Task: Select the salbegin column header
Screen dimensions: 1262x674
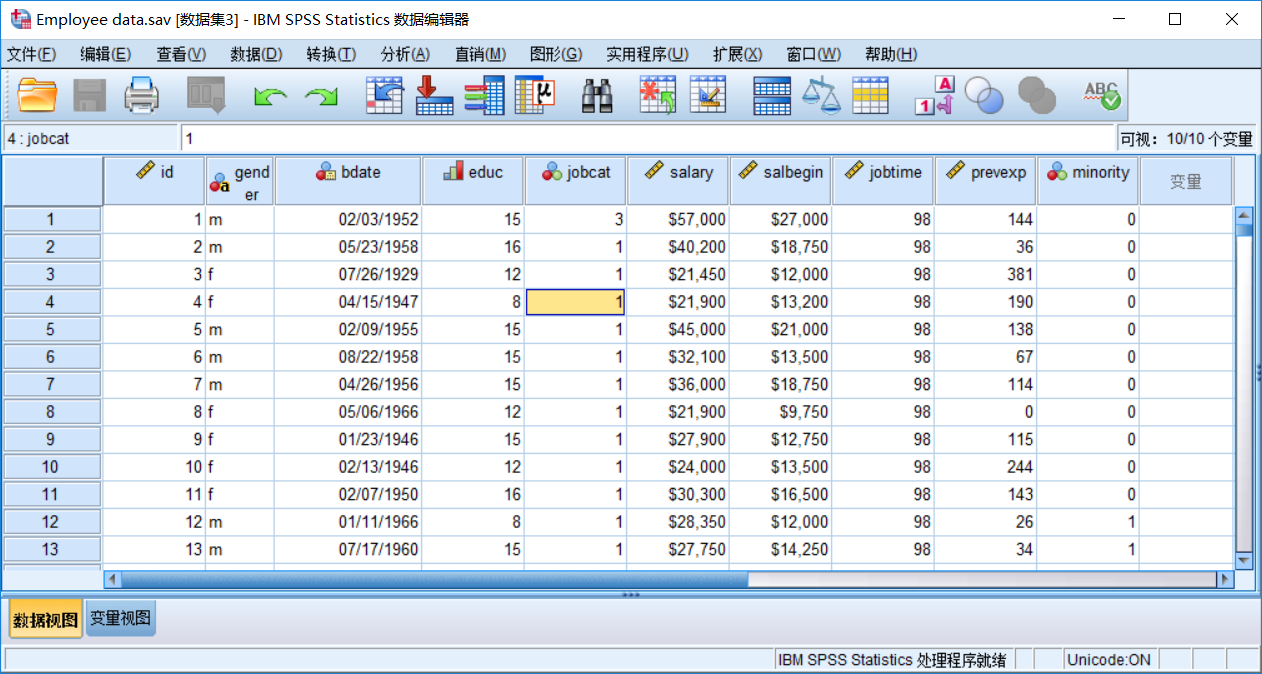Action: 781,181
